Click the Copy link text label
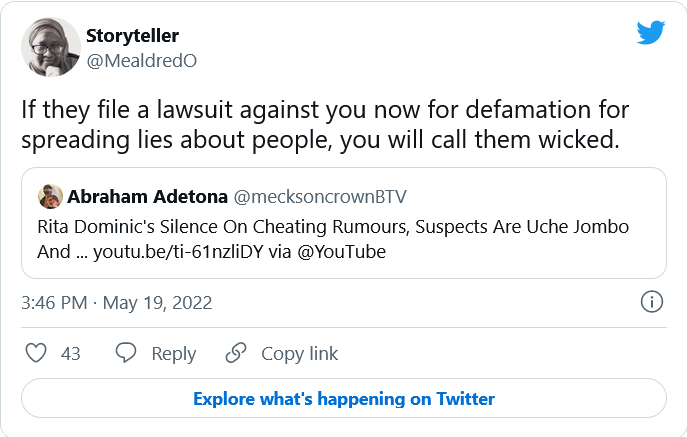This screenshot has width=687, height=437. tap(299, 353)
